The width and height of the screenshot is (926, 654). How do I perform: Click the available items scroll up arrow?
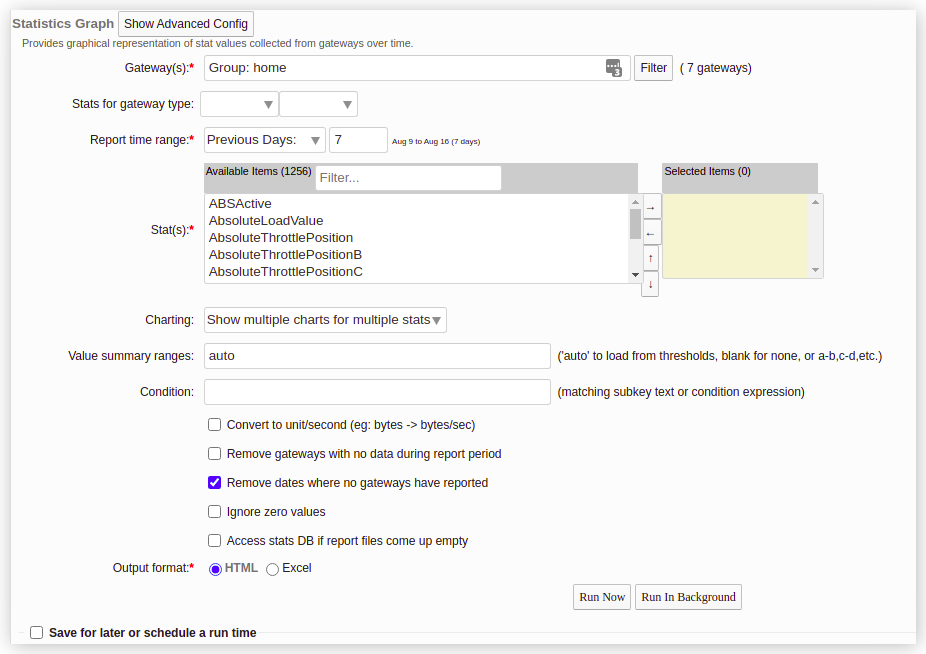635,203
